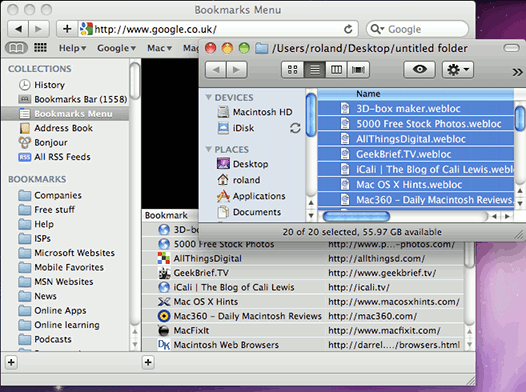
Task: Go back in Finder window
Action: [x=216, y=70]
